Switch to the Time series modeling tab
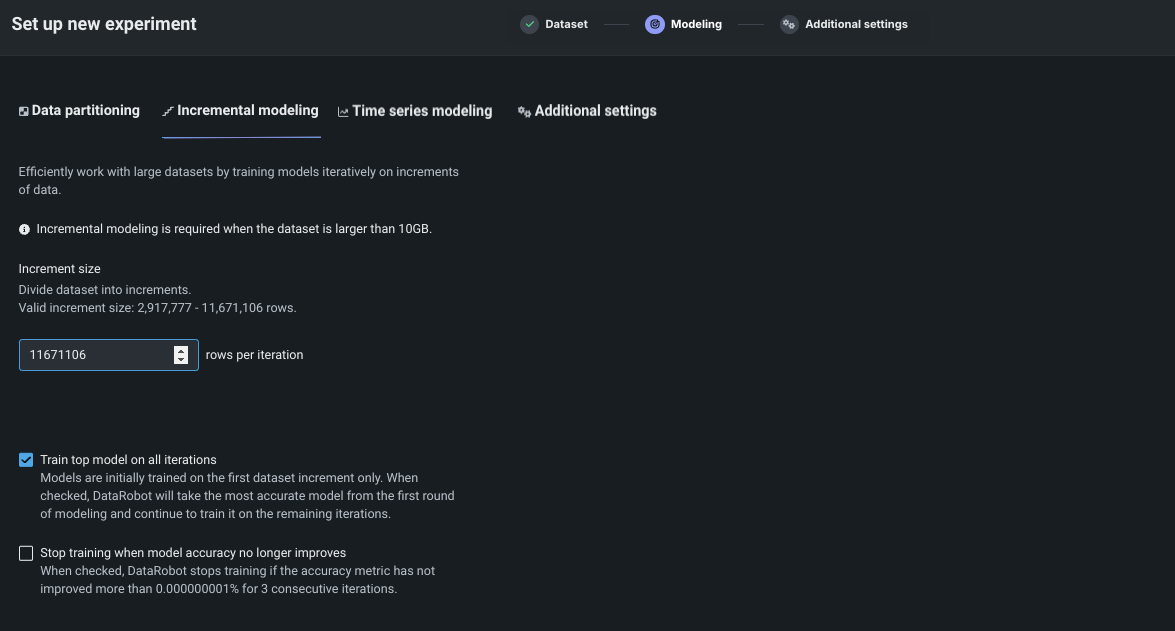This screenshot has height=631, width=1175. click(x=422, y=111)
